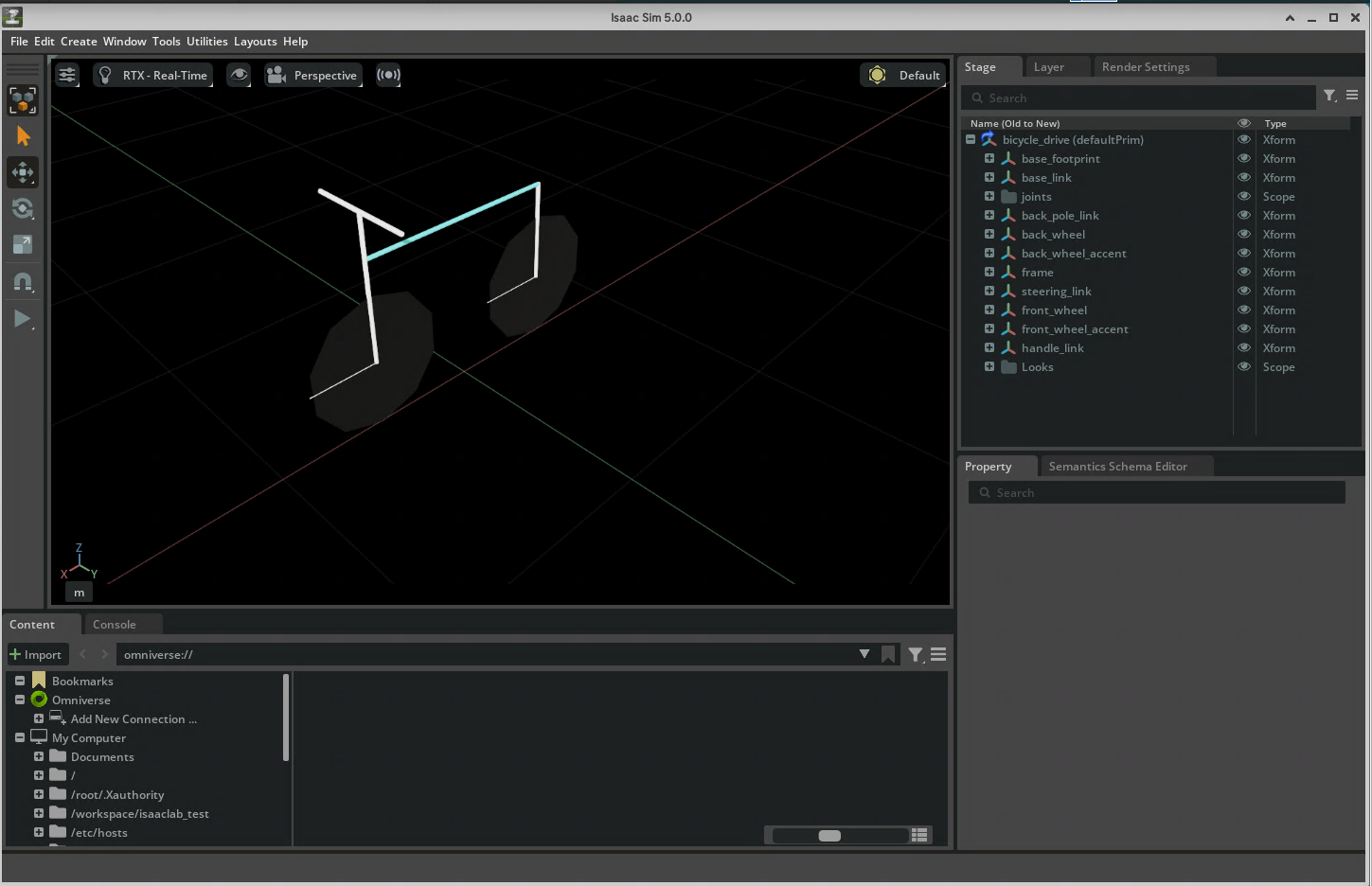Toggle visibility of the frame prim

(x=1244, y=273)
